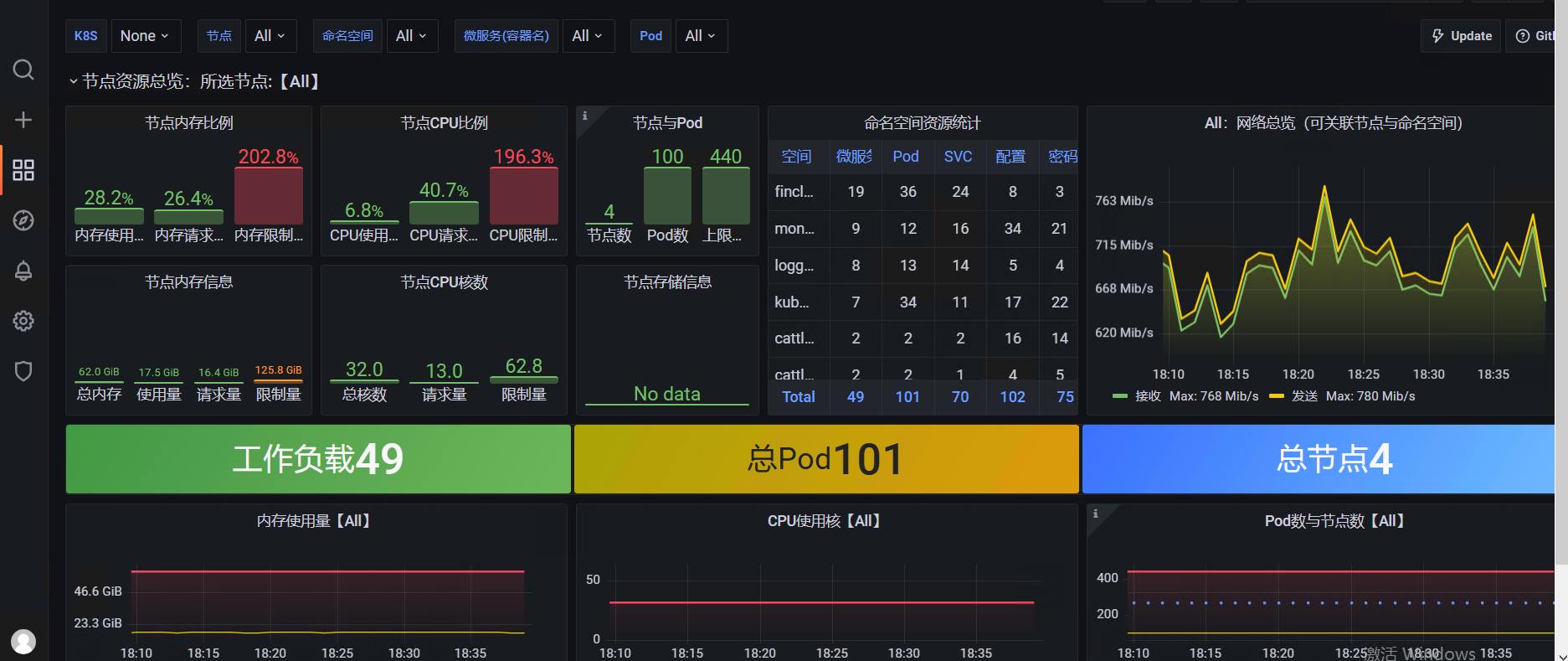Open the 命名空间 All dropdown
The width and height of the screenshot is (1568, 661).
(x=412, y=36)
